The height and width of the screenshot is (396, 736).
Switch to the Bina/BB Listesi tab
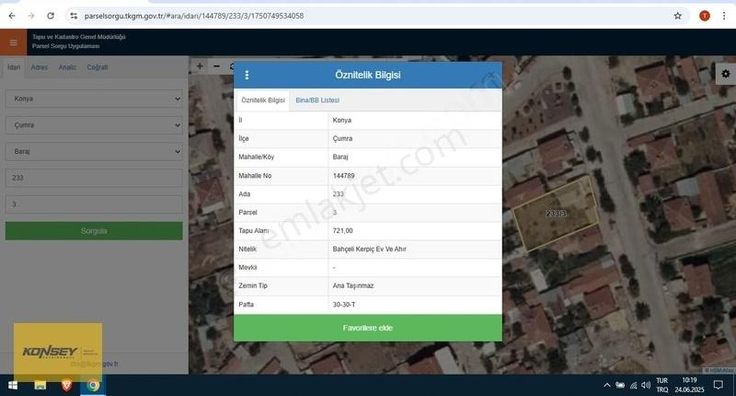[317, 100]
